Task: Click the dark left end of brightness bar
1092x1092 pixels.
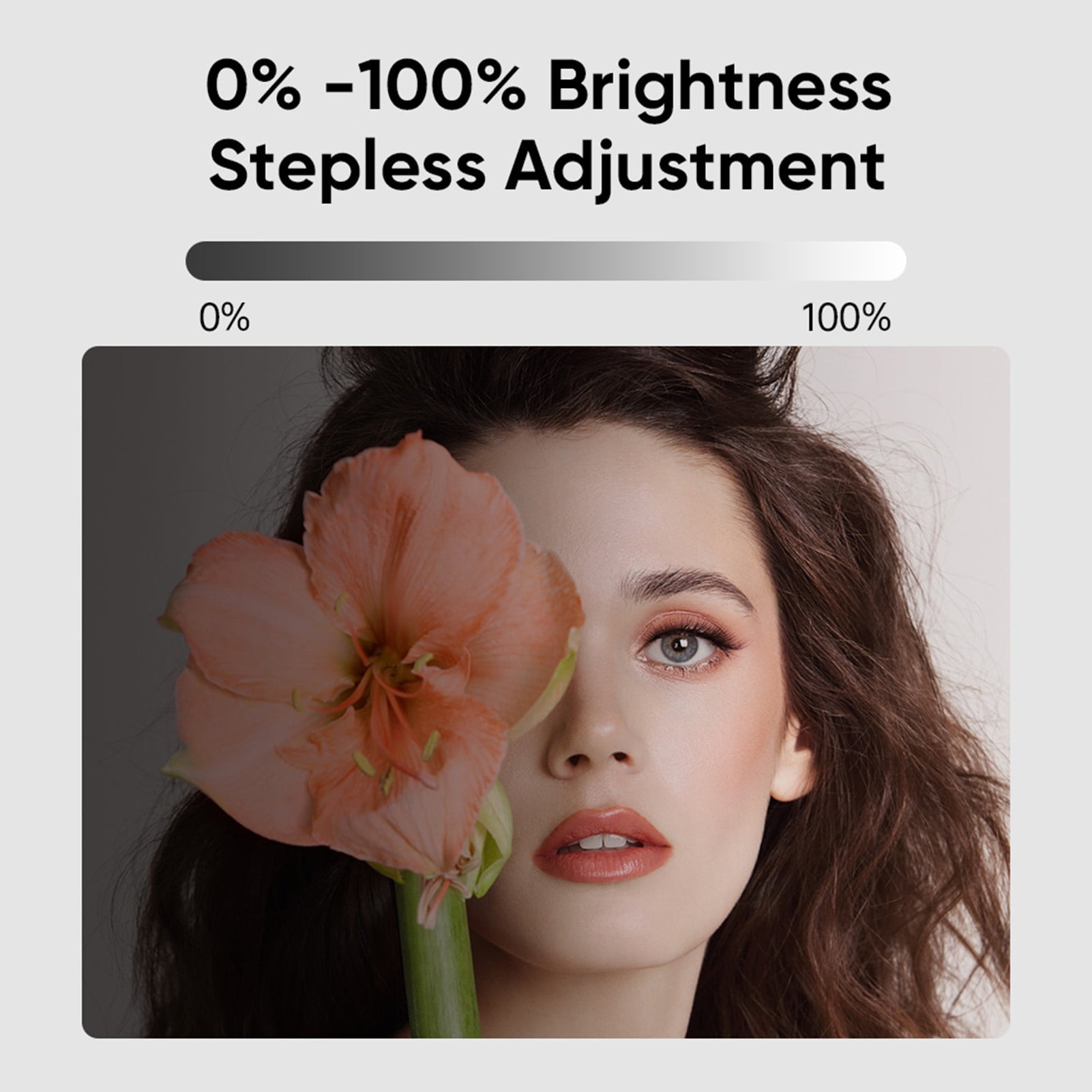Action: [205, 261]
